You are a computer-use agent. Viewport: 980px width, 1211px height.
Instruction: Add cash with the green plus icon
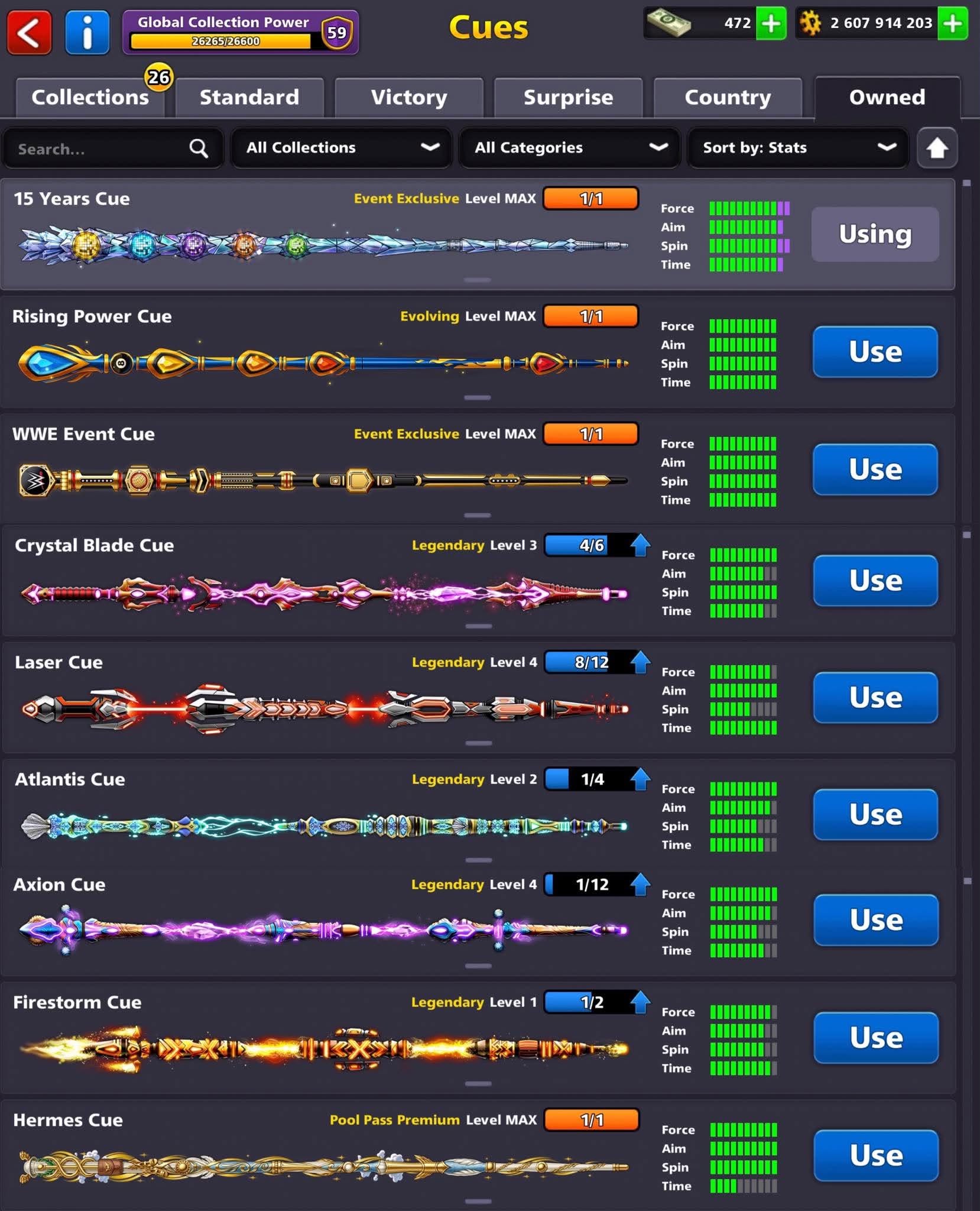click(771, 24)
